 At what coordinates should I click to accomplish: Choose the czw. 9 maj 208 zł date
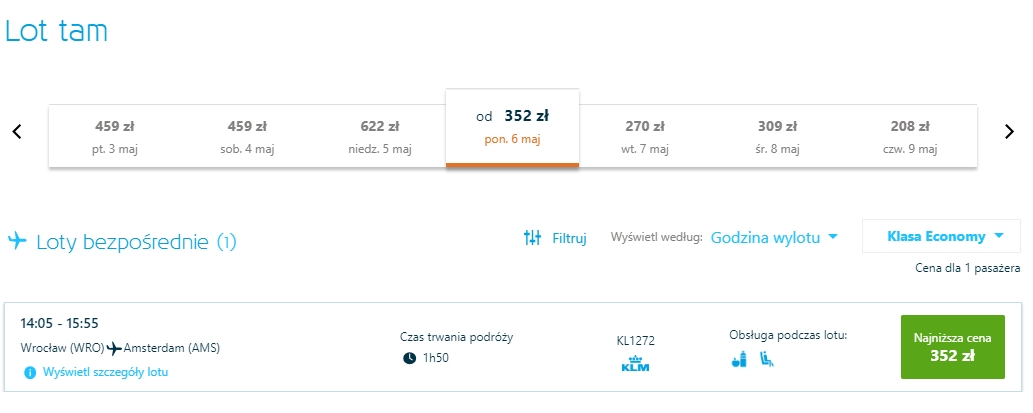coord(910,137)
